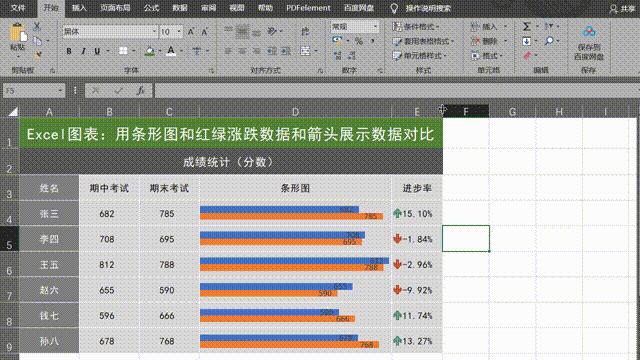Click the Accounting Number Format icon
The width and height of the screenshot is (640, 360).
(x=337, y=40)
